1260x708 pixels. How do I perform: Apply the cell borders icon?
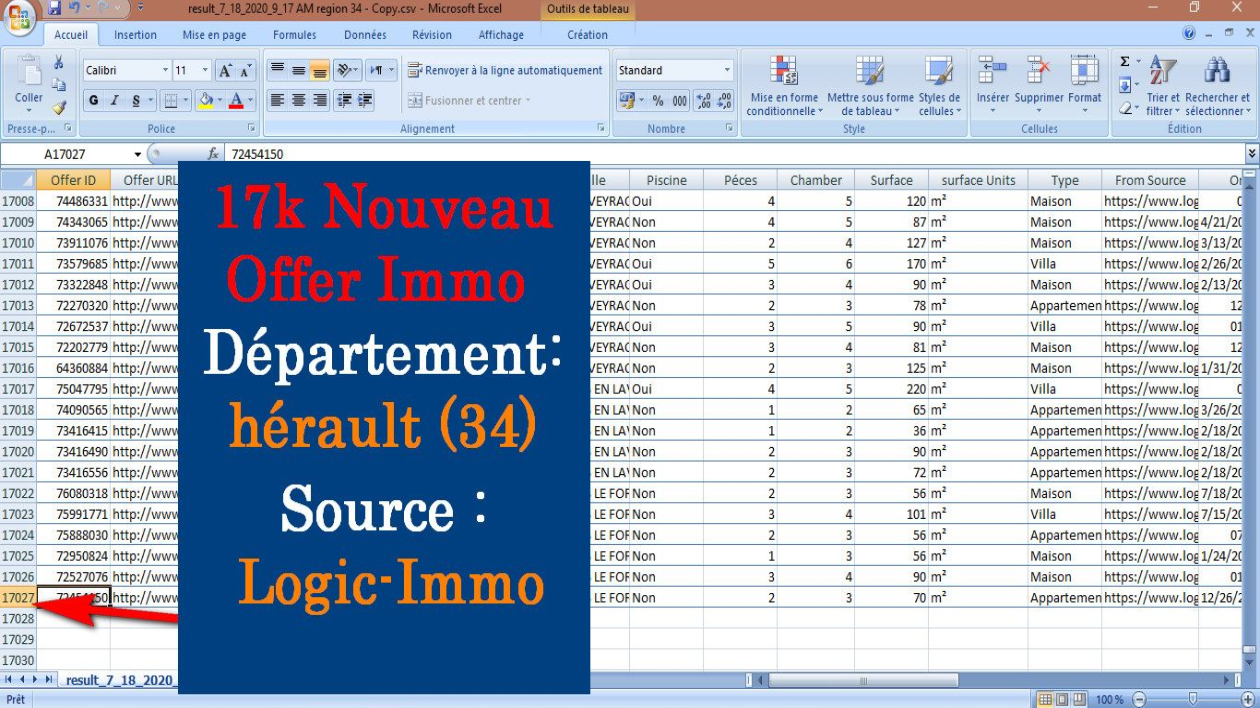[x=171, y=100]
